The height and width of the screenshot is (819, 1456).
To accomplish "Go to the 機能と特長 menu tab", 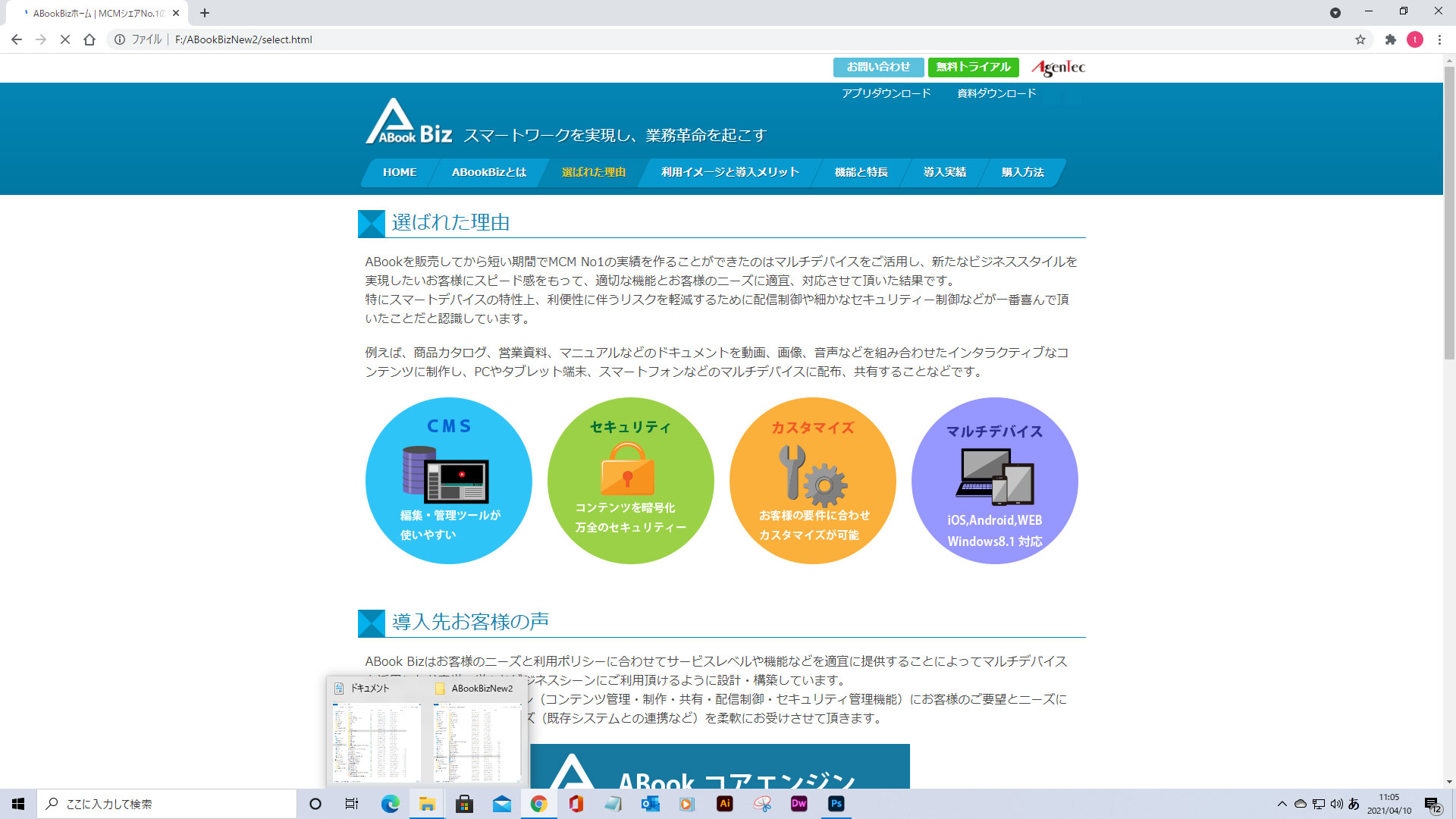I will pos(861,172).
